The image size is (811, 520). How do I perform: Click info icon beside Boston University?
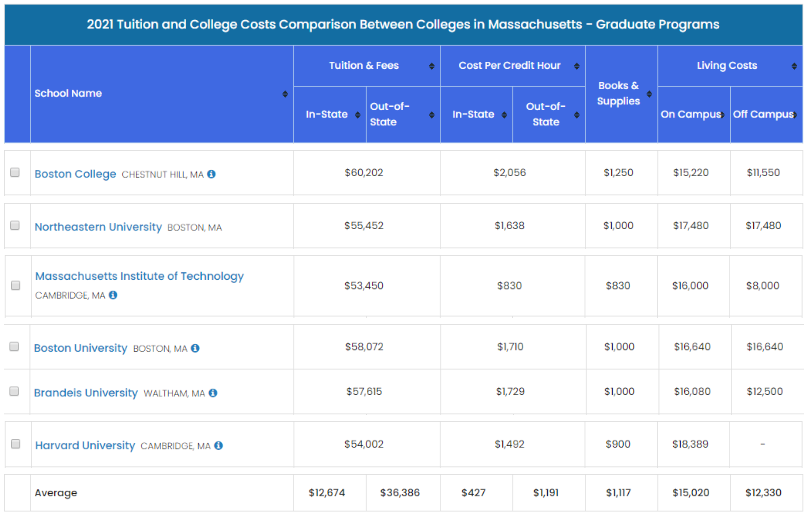(x=195, y=348)
